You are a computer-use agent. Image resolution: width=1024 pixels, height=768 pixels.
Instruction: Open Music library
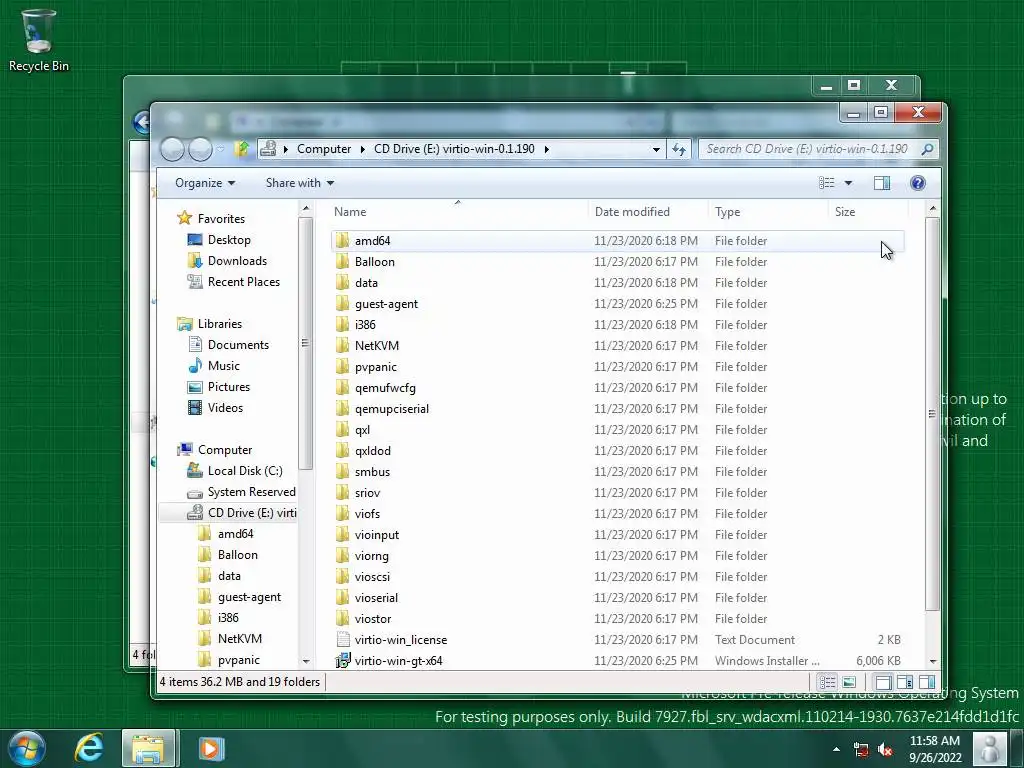point(214,366)
